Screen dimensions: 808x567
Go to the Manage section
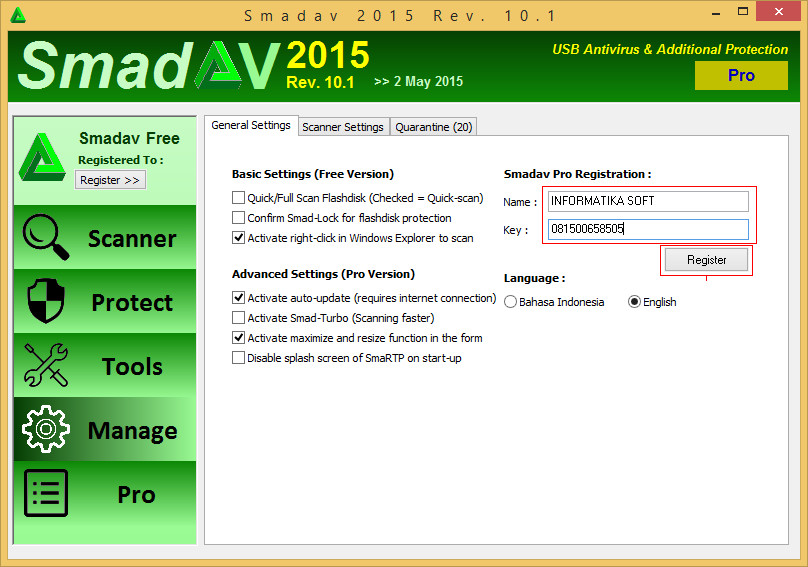105,429
